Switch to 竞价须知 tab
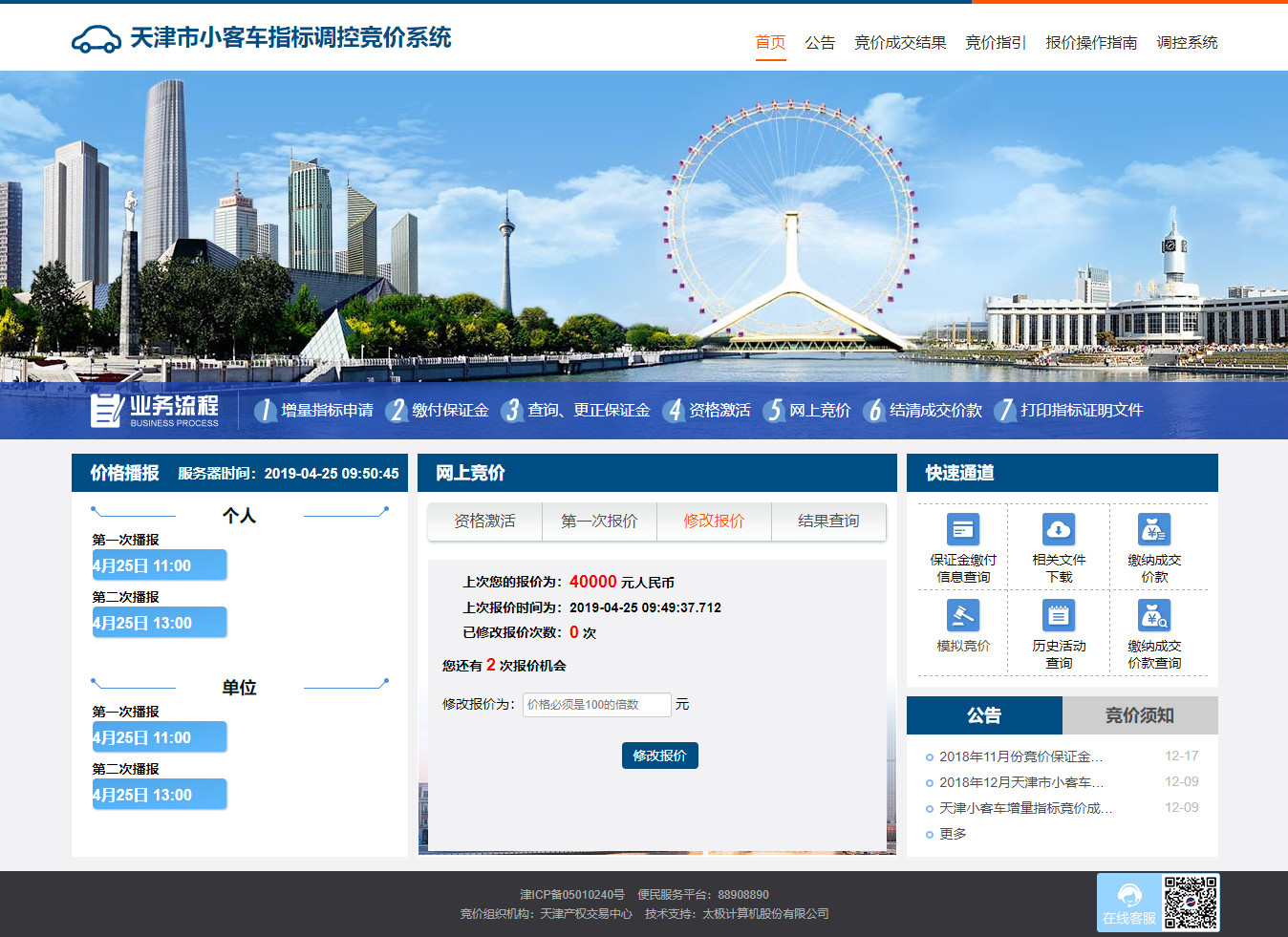This screenshot has height=937, width=1288. point(1140,715)
